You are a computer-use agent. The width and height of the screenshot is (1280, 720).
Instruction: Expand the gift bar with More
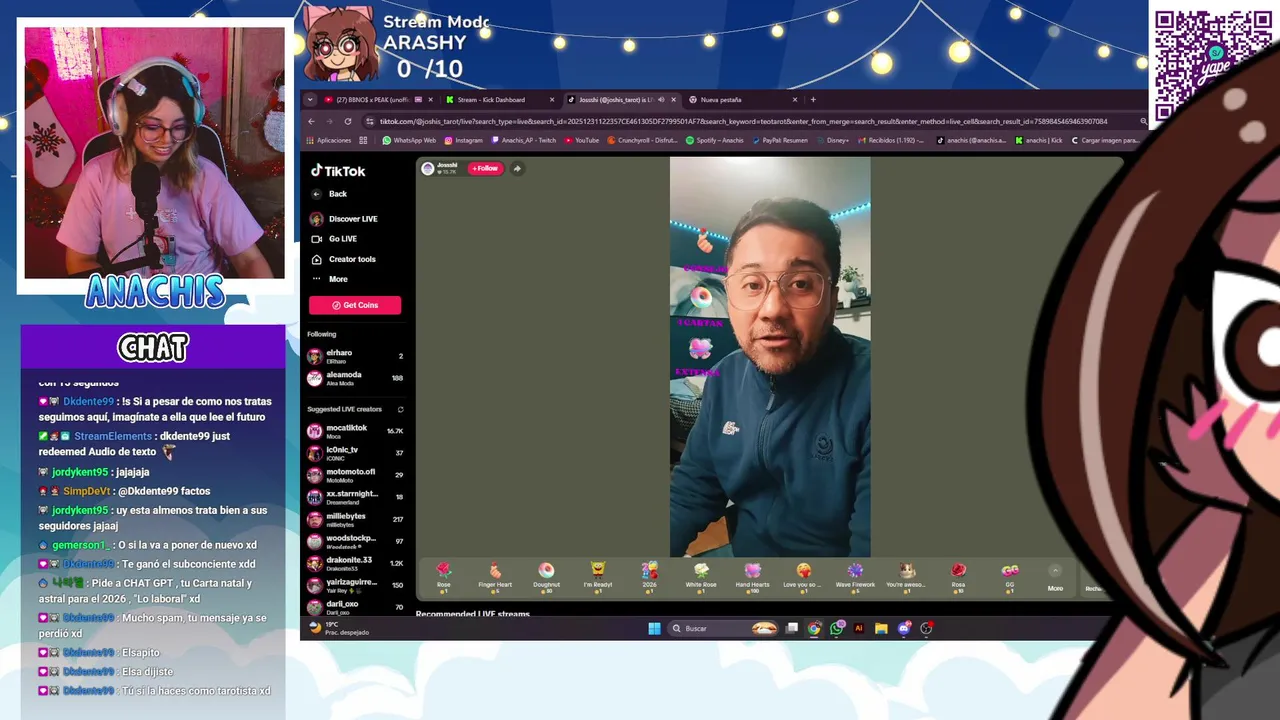pos(1055,578)
